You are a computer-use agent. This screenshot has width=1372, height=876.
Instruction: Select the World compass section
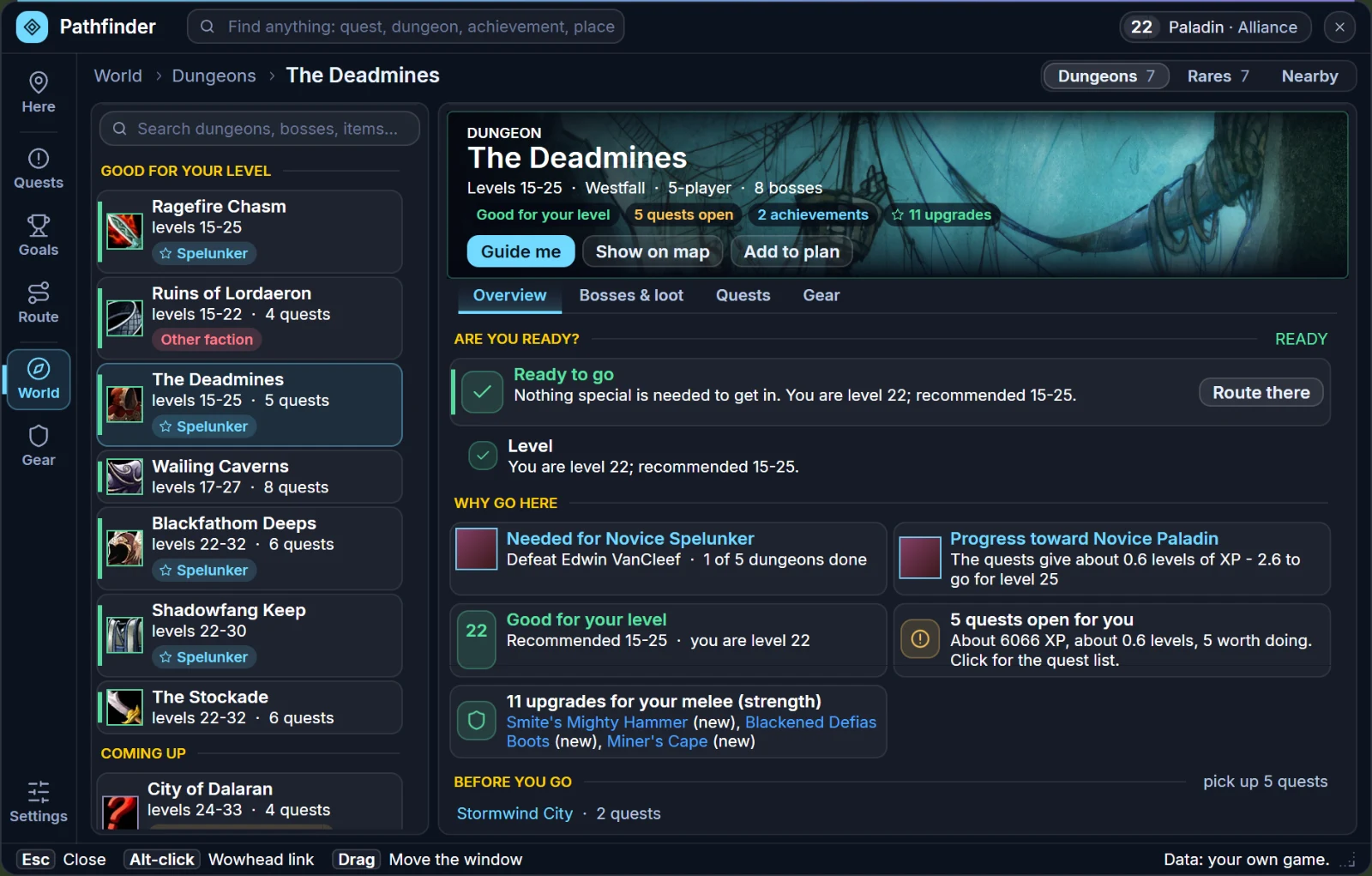(39, 379)
